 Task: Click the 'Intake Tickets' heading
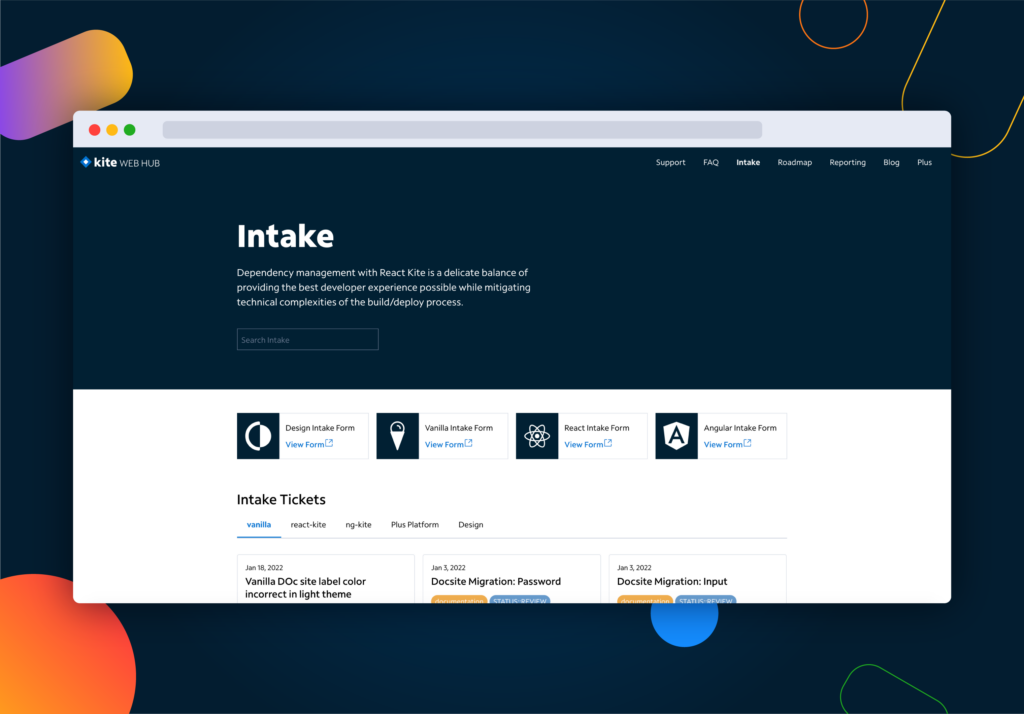point(281,499)
